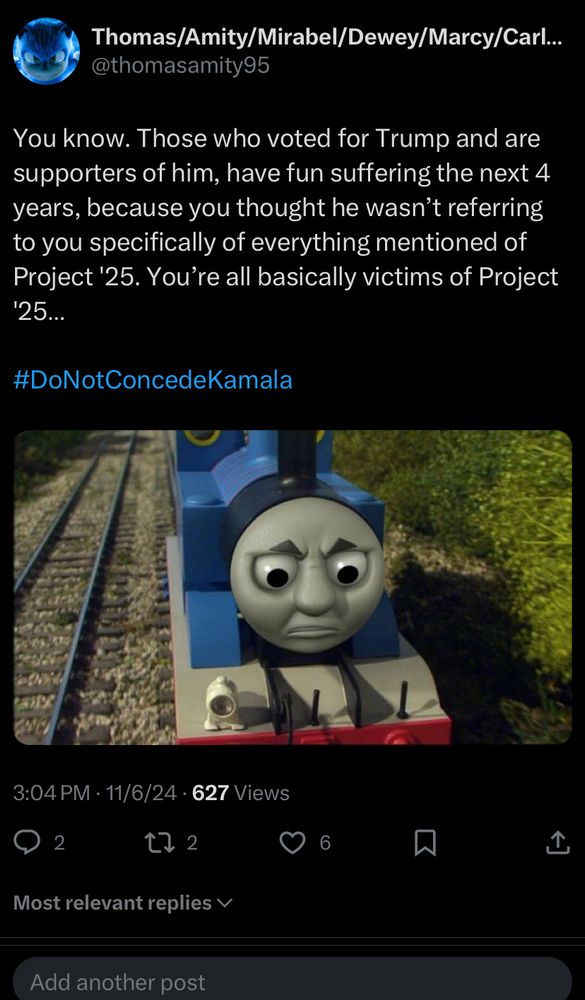Focus the Add another post field
This screenshot has width=585, height=1000.
click(292, 979)
